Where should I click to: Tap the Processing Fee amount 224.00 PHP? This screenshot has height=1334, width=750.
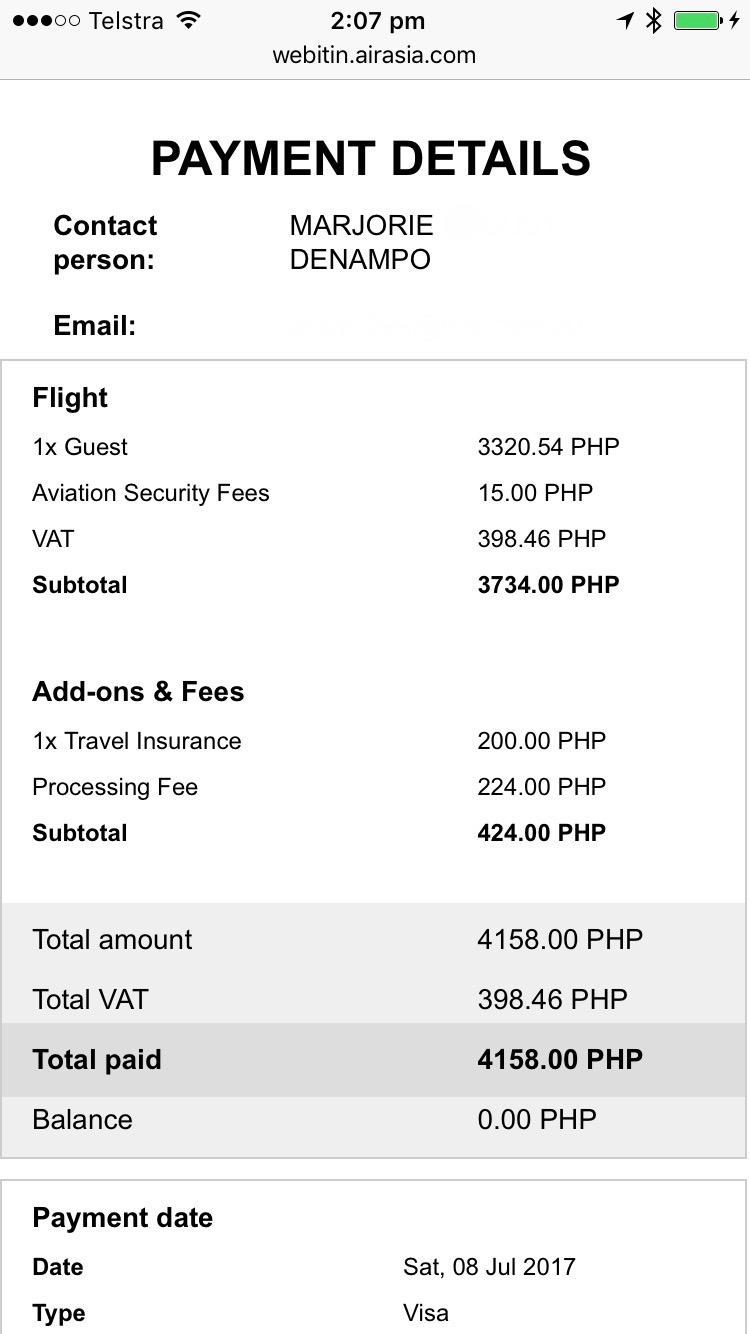tap(542, 787)
